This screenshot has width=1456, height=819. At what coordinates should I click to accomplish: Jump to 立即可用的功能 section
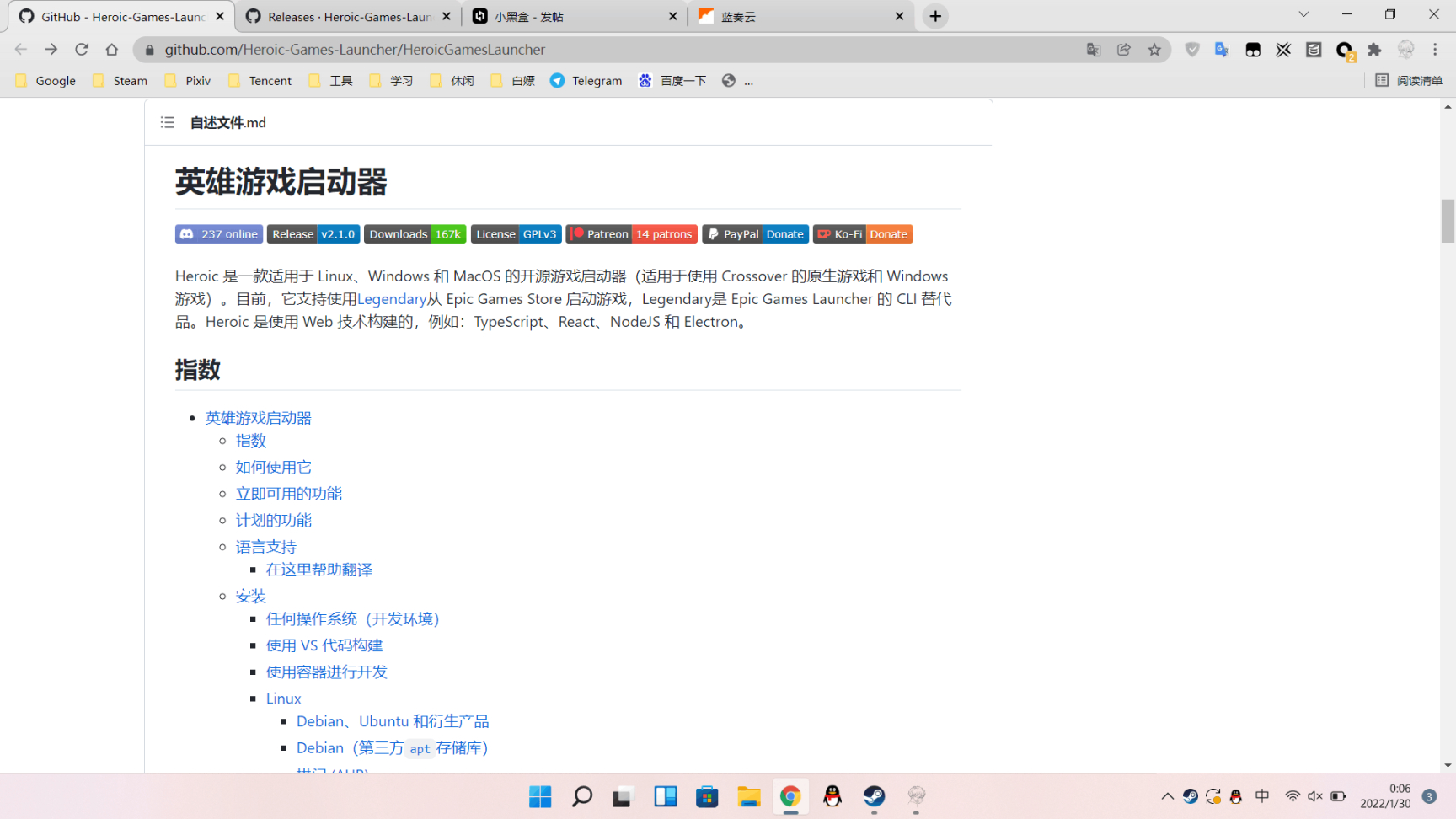click(x=289, y=494)
